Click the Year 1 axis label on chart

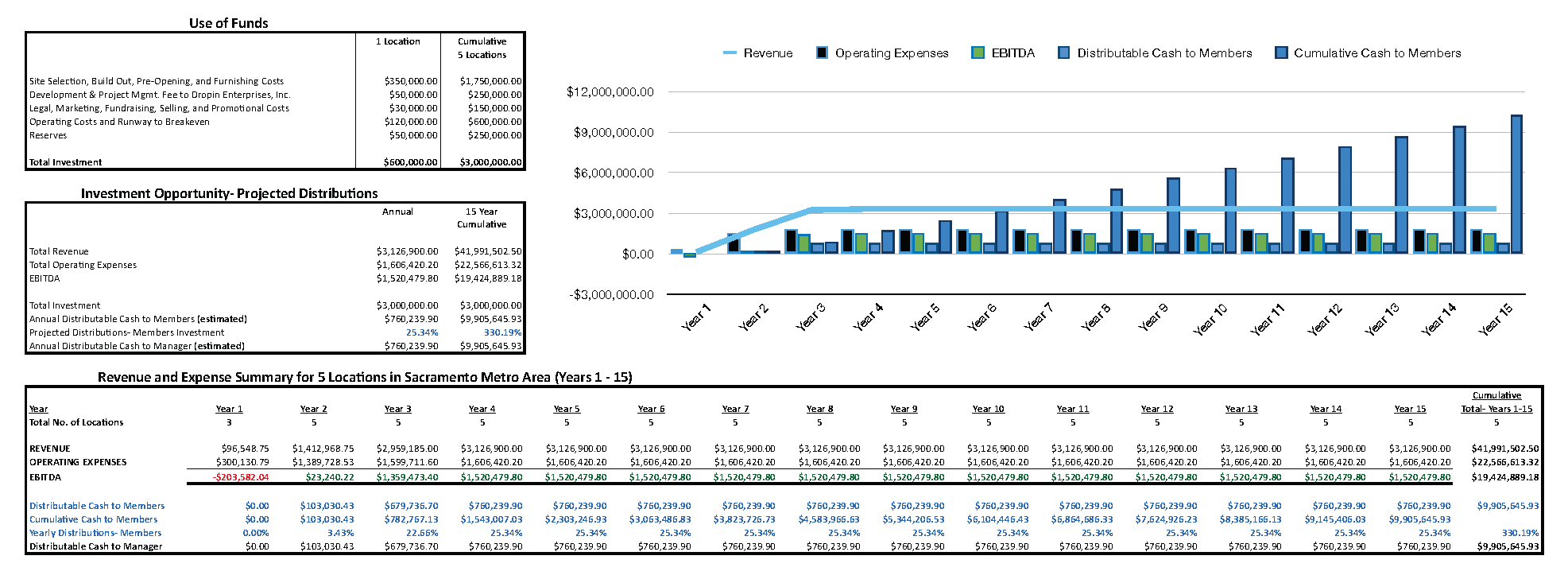tap(696, 317)
